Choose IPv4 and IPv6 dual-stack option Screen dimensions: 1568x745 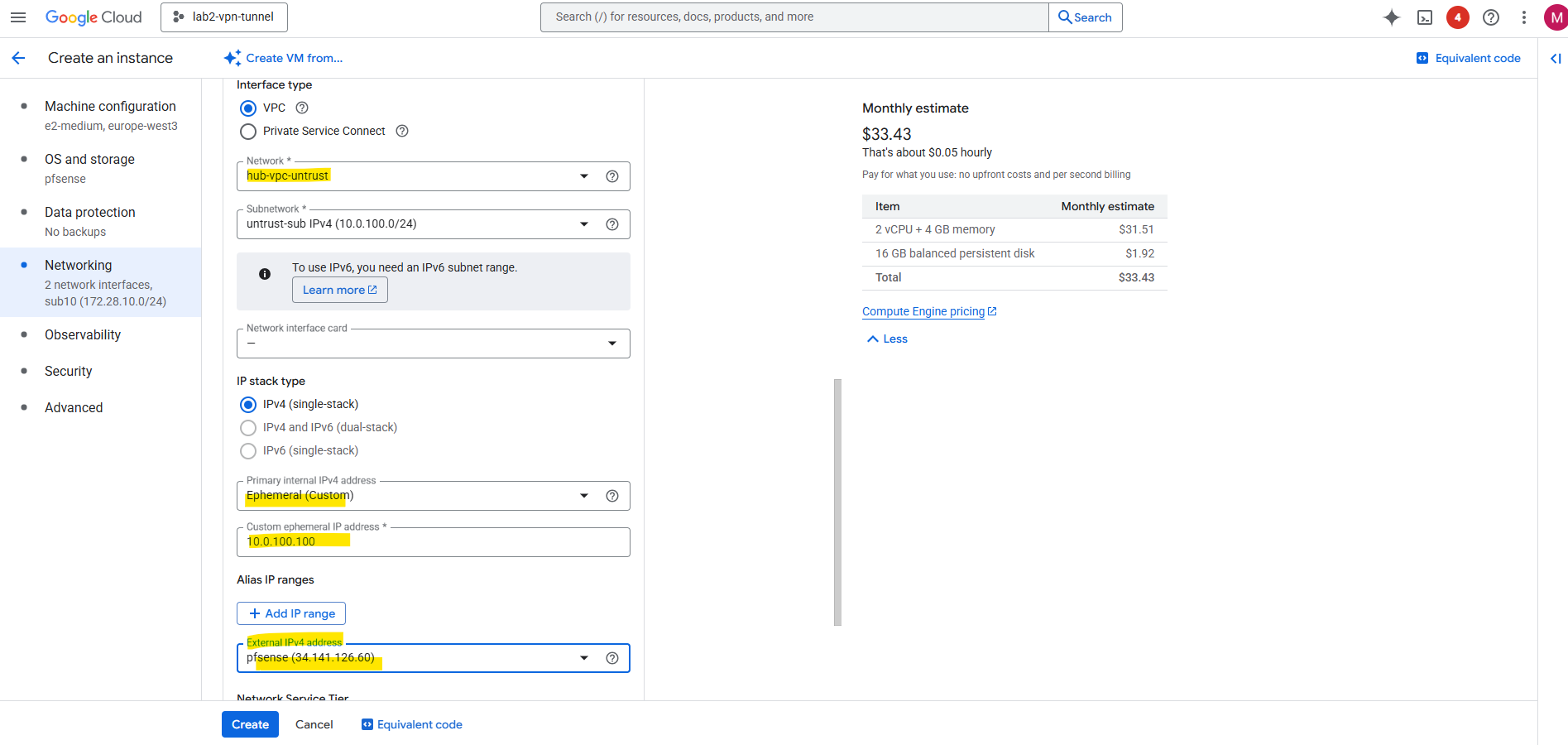click(248, 428)
